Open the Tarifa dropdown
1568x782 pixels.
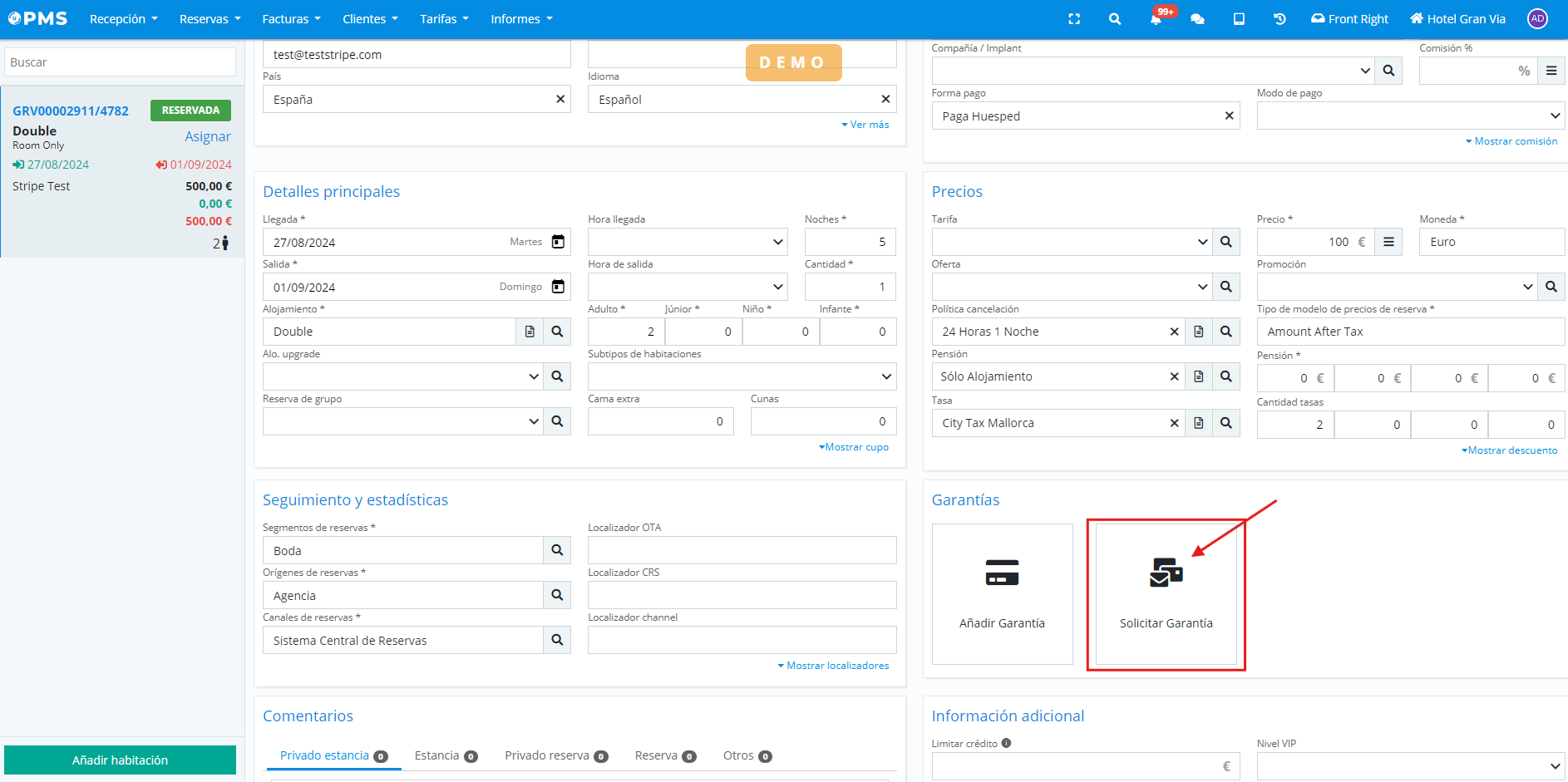point(1201,242)
